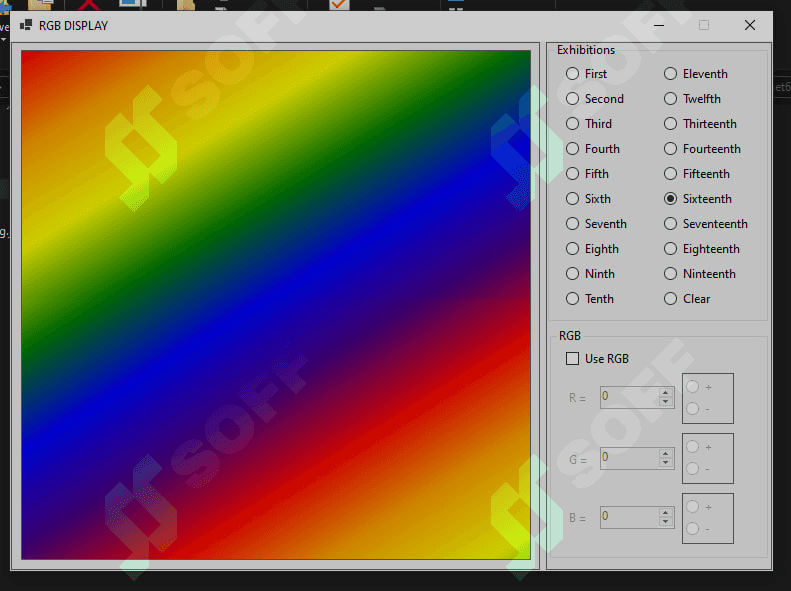Enable the Use RGB checkbox

(x=572, y=359)
